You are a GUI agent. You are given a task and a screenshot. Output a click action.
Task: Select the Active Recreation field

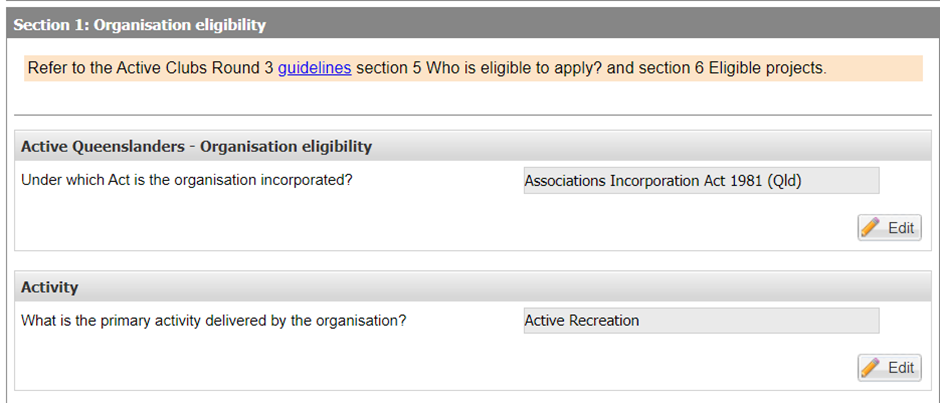pos(701,321)
